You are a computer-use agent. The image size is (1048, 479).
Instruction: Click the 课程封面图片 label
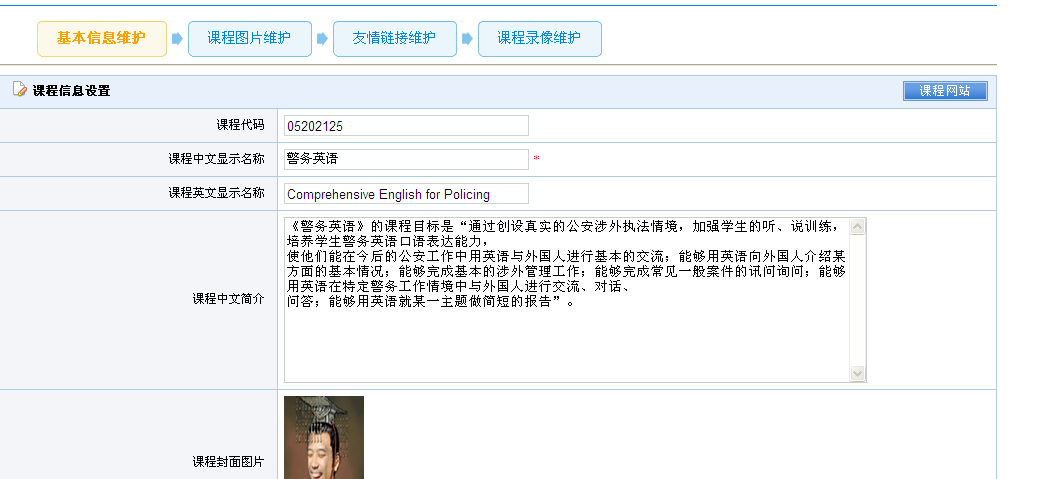(228, 462)
